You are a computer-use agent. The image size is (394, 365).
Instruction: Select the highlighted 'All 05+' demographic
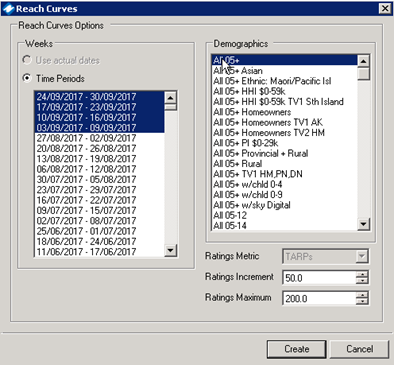point(284,60)
